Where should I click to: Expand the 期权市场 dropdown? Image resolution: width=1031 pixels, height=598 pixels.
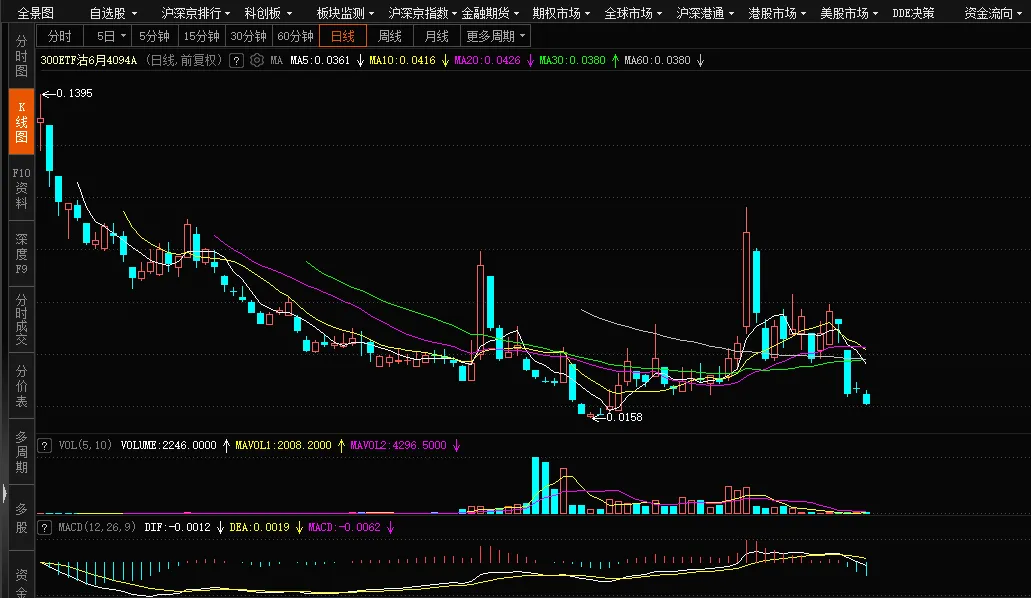click(562, 13)
